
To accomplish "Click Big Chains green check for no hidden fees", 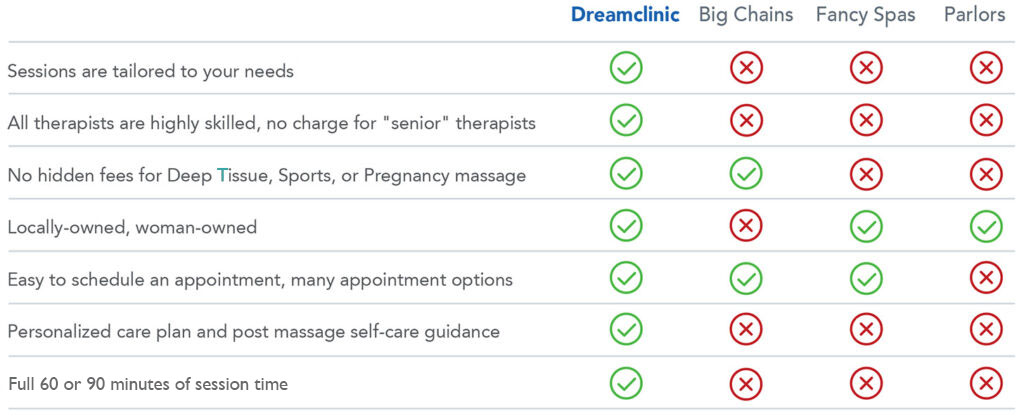I will (746, 174).
